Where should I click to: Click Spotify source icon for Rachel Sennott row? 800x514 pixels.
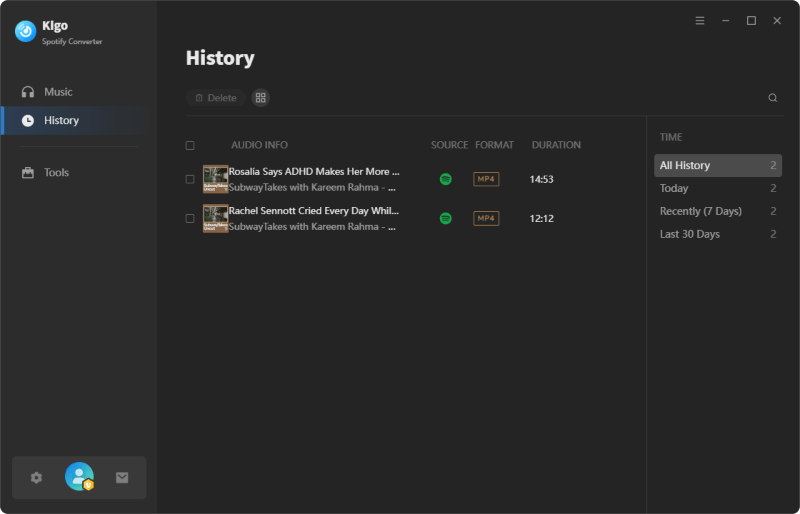(x=445, y=218)
